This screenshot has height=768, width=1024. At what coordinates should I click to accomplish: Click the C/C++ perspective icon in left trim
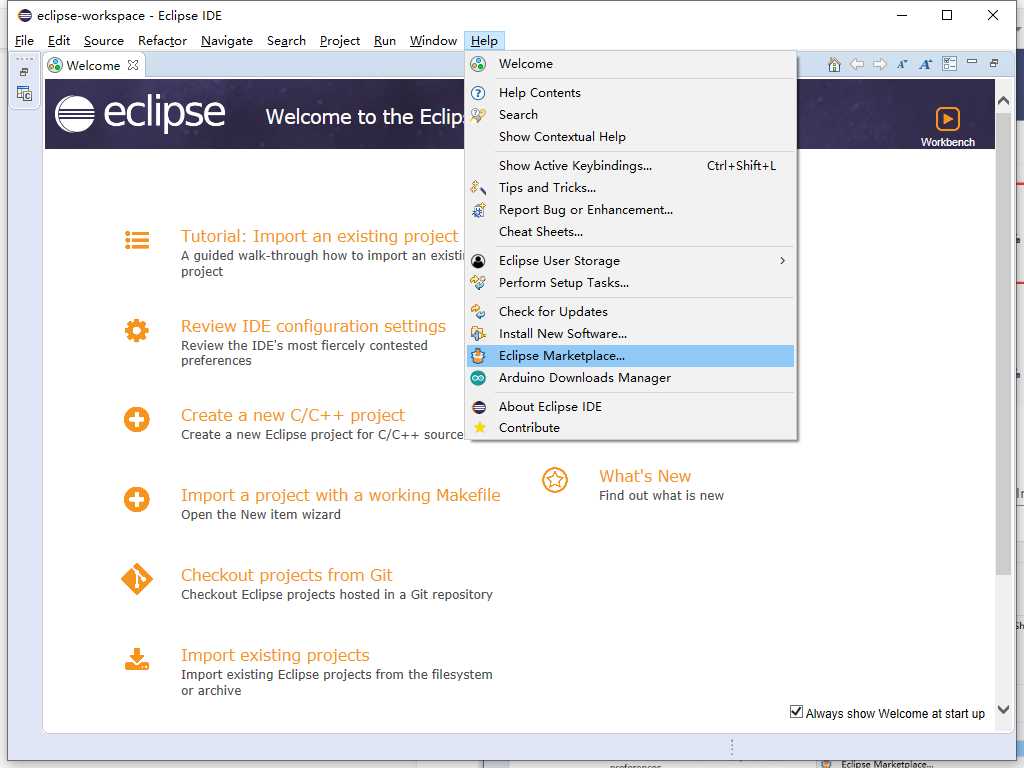(24, 93)
